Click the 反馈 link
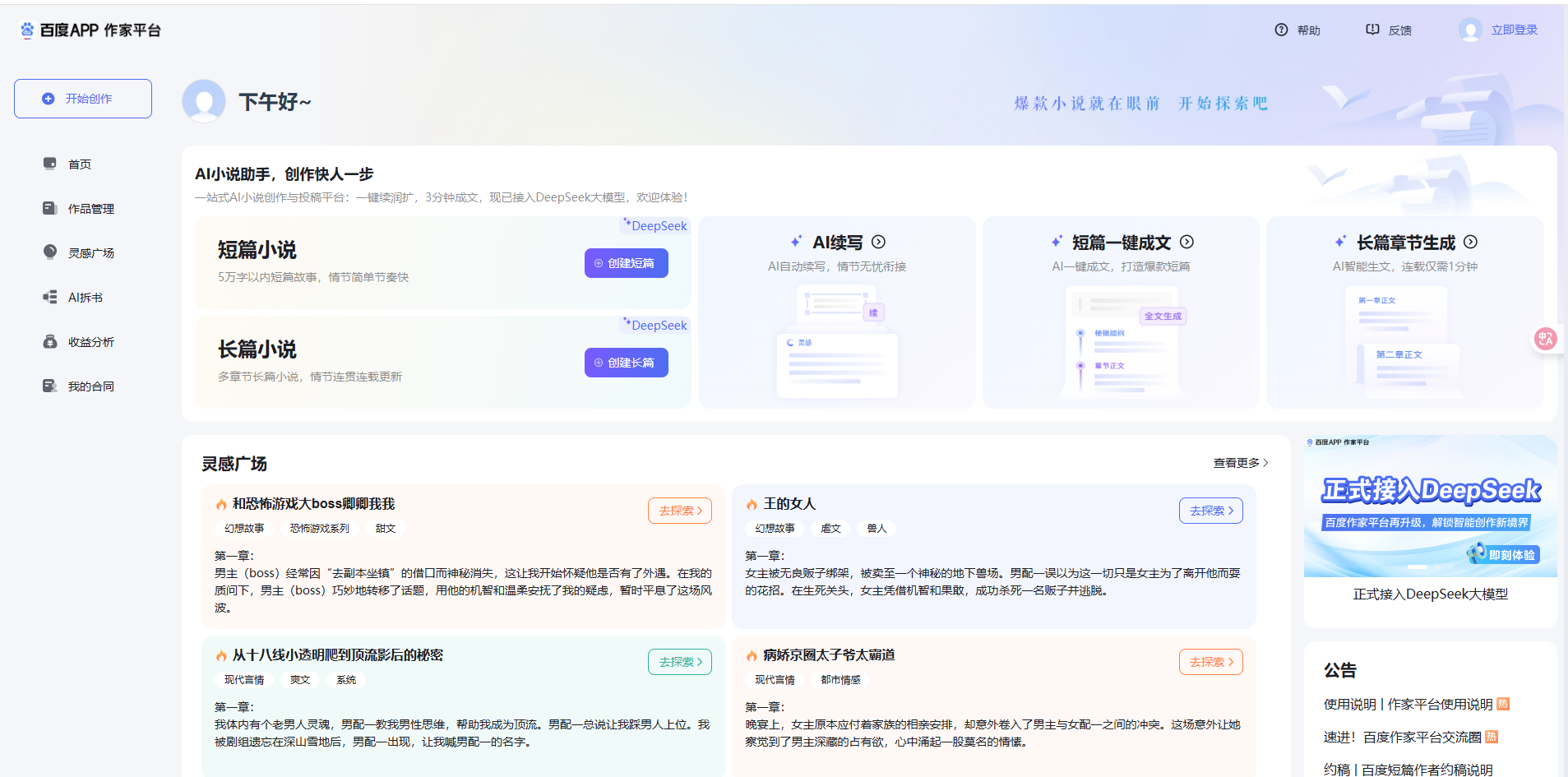1568x777 pixels. [1399, 30]
